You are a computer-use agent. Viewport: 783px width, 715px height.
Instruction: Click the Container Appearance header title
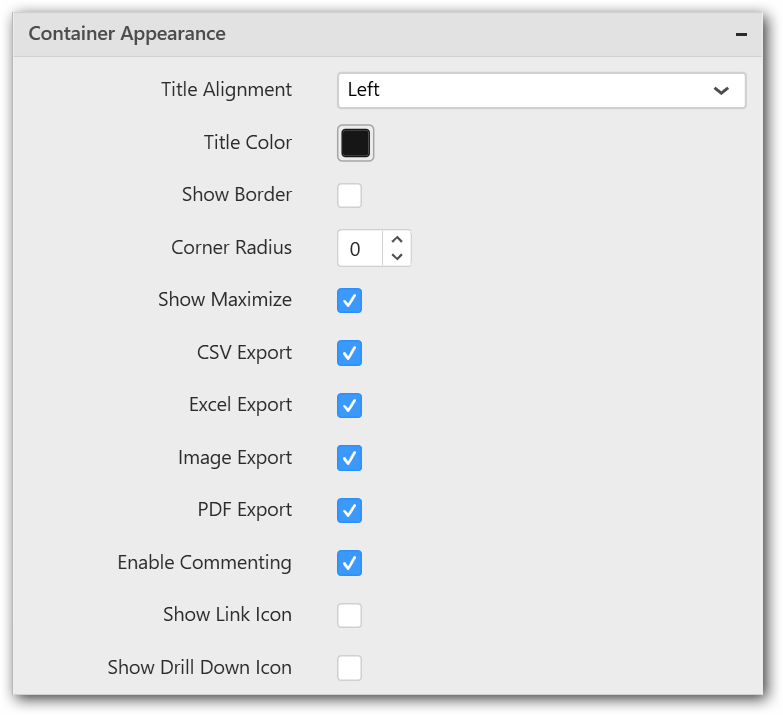pos(127,34)
